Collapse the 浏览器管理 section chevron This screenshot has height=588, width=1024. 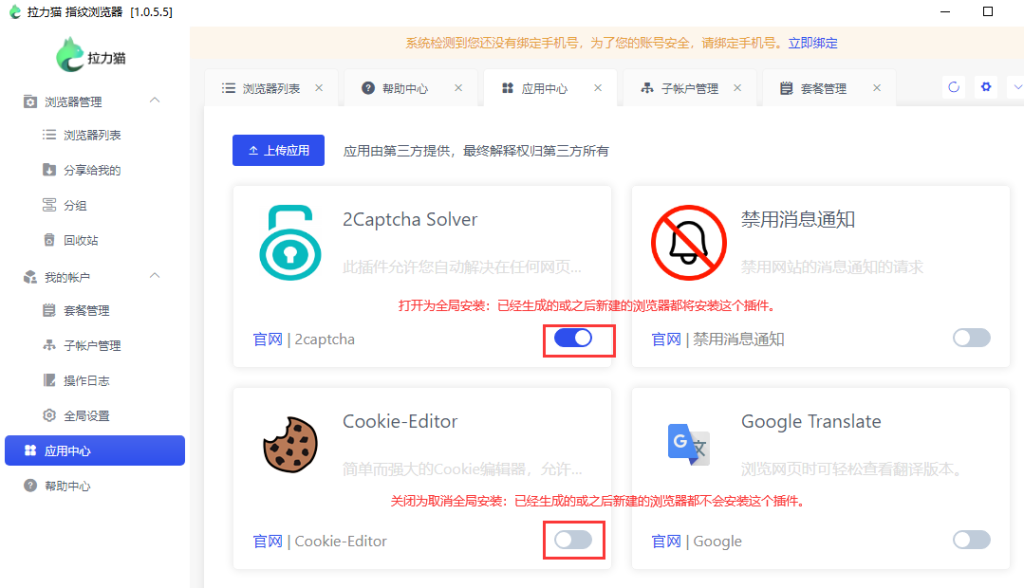pyautogui.click(x=155, y=101)
